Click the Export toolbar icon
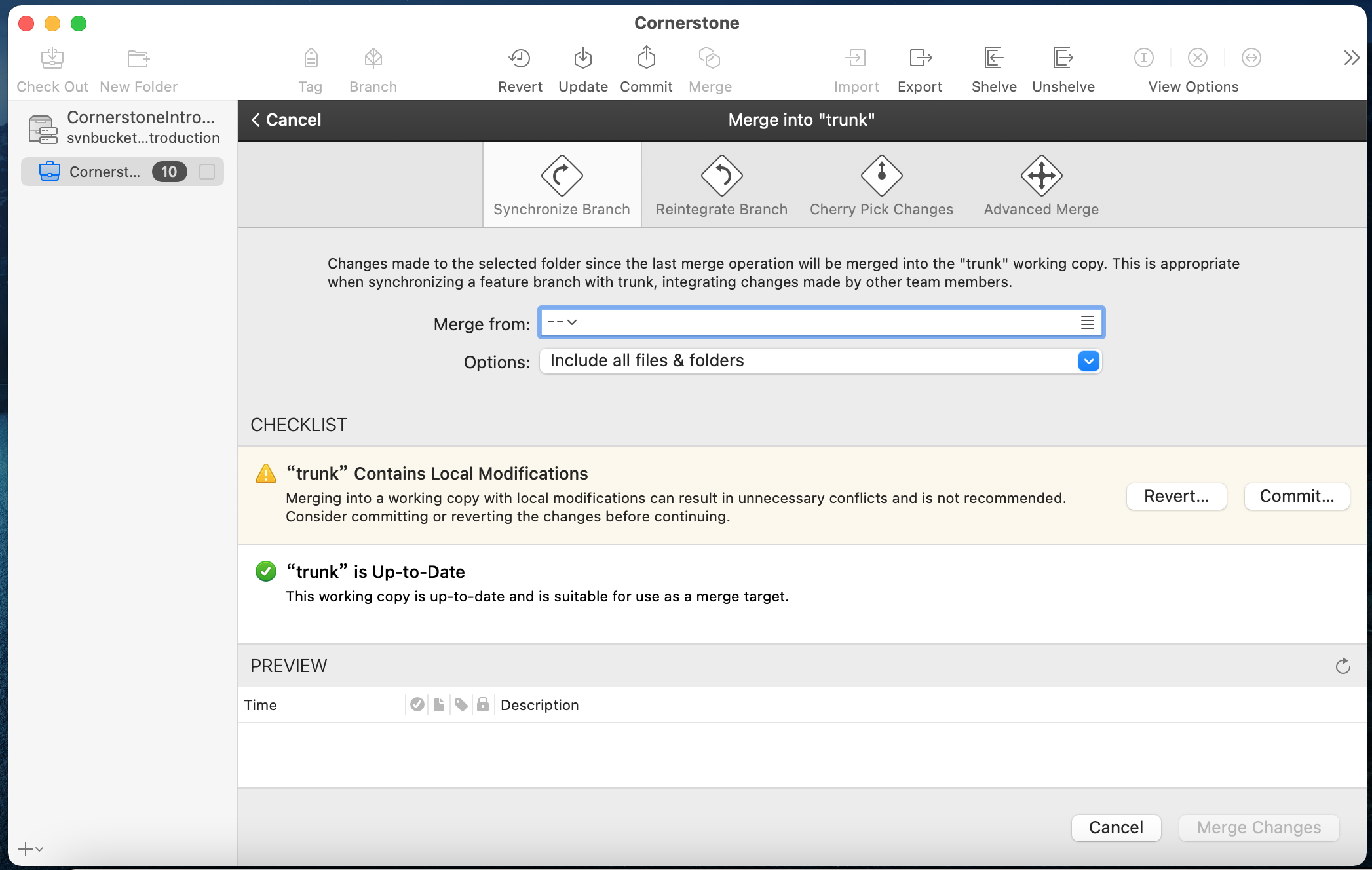Image resolution: width=1372 pixels, height=870 pixels. point(920,58)
